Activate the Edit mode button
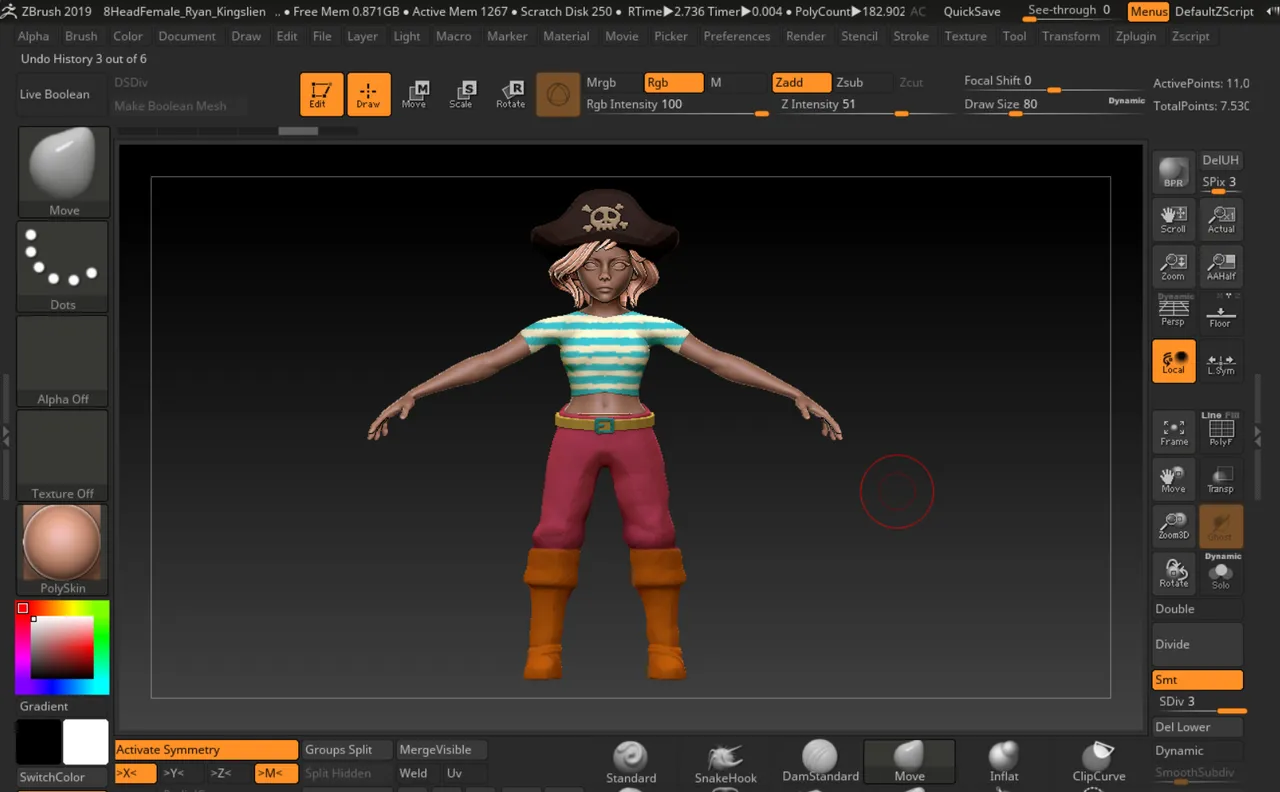The width and height of the screenshot is (1280, 792). click(x=321, y=94)
